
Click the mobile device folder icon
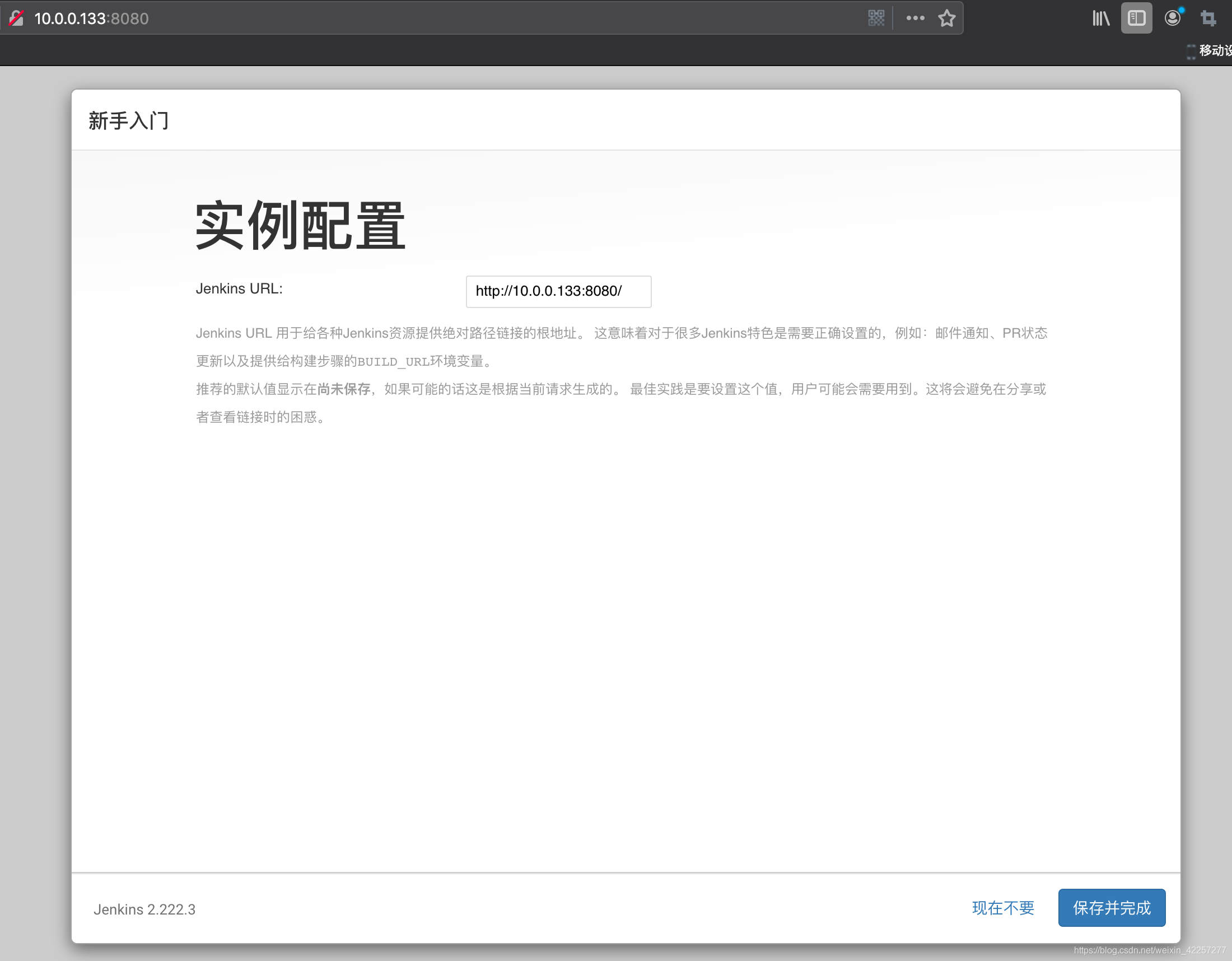click(1191, 52)
